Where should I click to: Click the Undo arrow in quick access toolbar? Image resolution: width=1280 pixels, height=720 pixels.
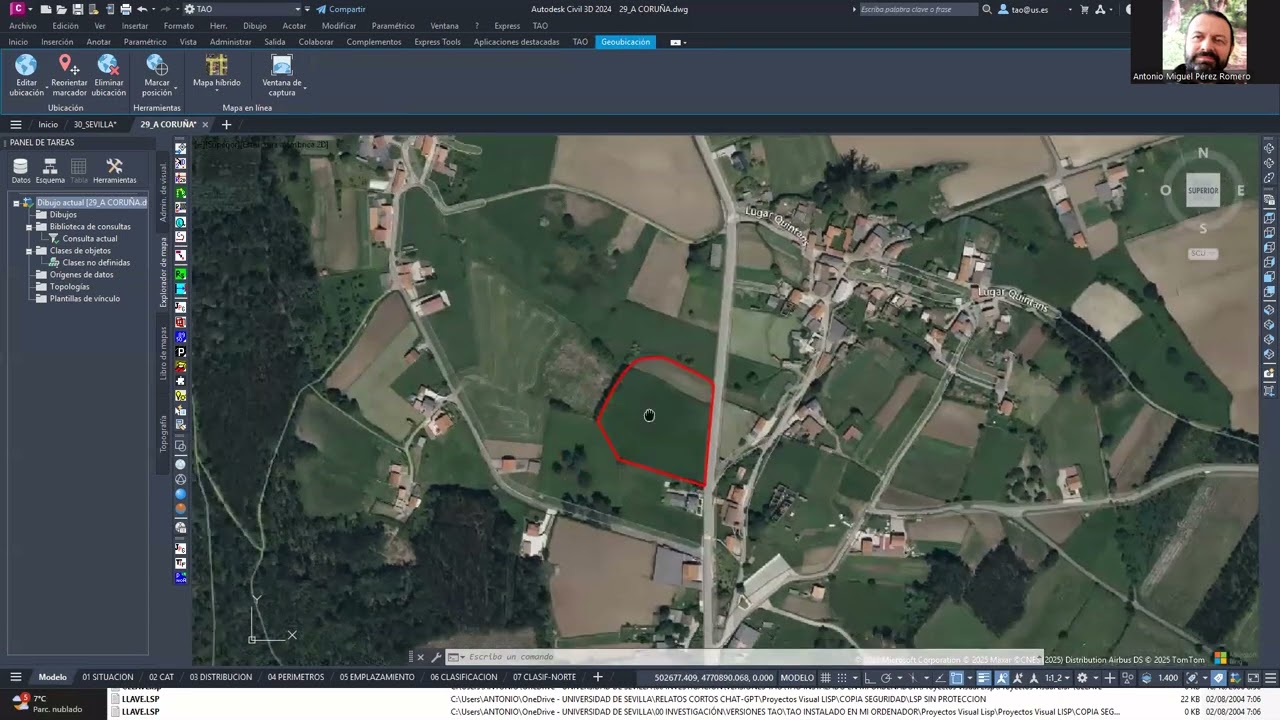[142, 9]
